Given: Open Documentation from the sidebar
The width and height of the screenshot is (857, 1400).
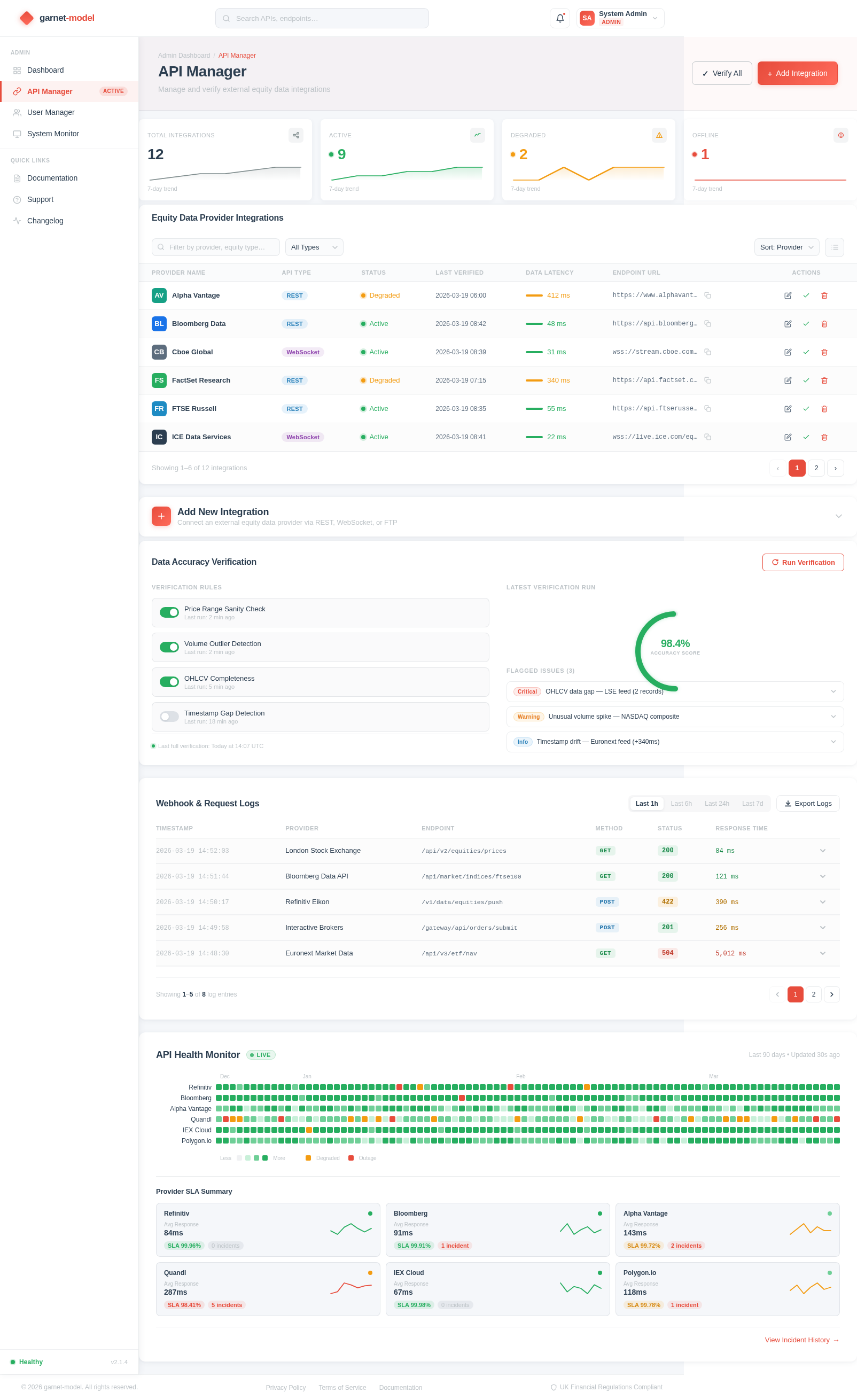Looking at the screenshot, I should (52, 178).
